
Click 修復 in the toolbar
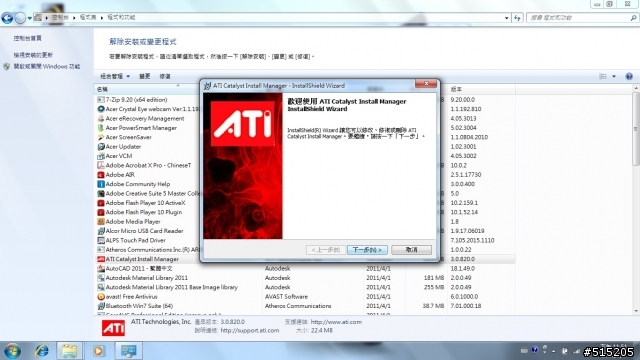pos(165,76)
